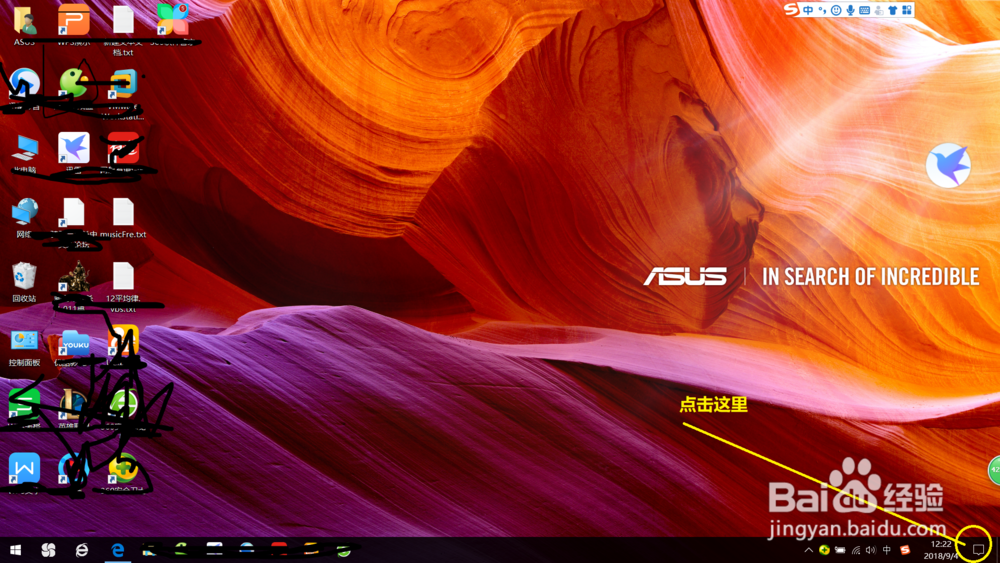Select the musicFre.txt file
1000x563 pixels.
tap(123, 218)
